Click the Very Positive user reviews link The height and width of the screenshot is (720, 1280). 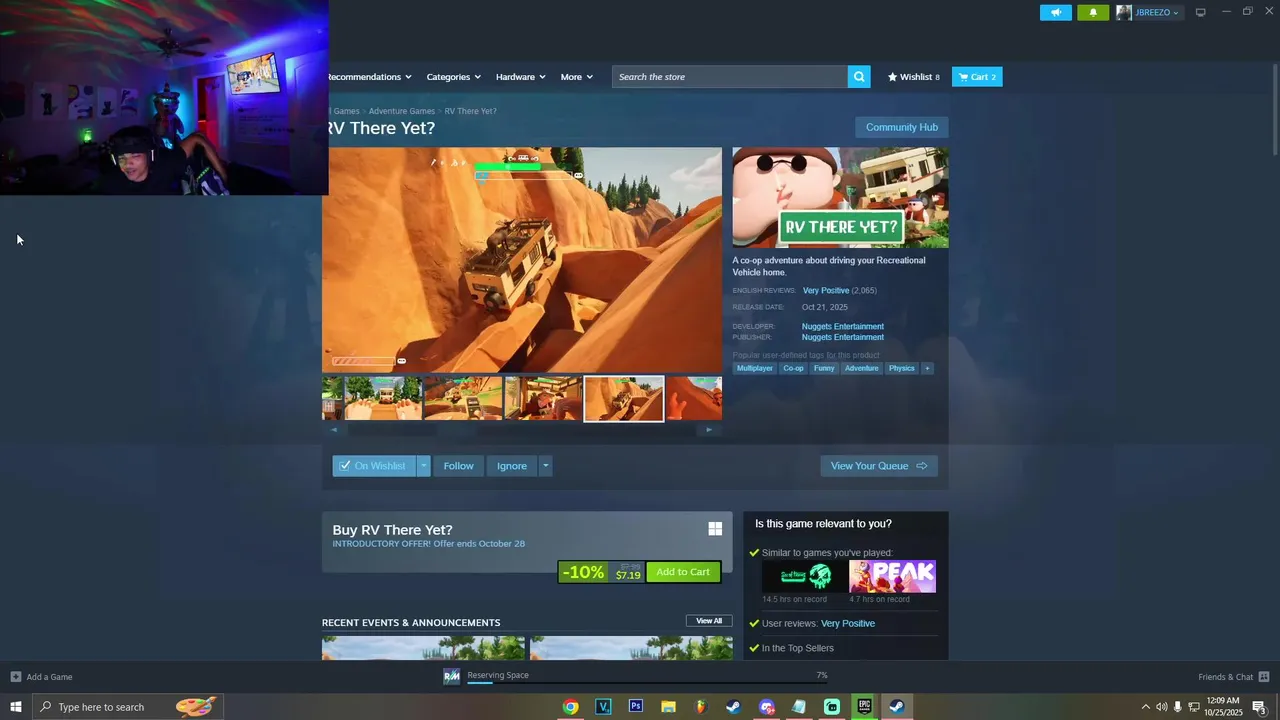(848, 623)
